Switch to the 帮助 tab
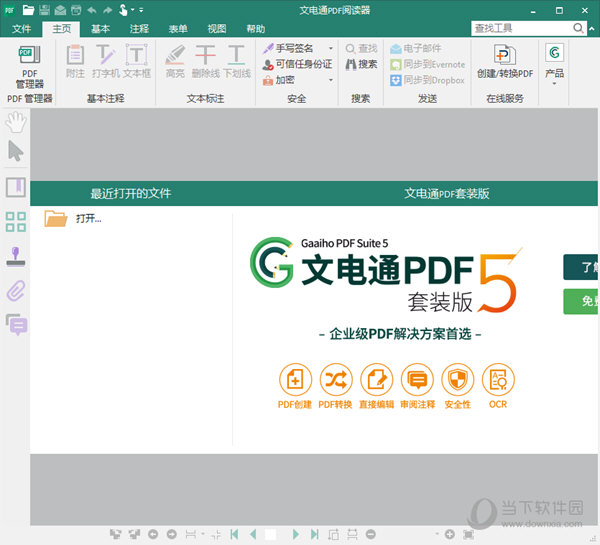The image size is (600, 545). coord(256,29)
